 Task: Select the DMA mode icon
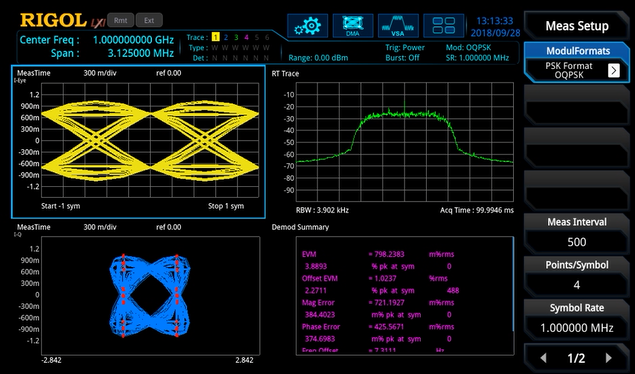(x=353, y=26)
